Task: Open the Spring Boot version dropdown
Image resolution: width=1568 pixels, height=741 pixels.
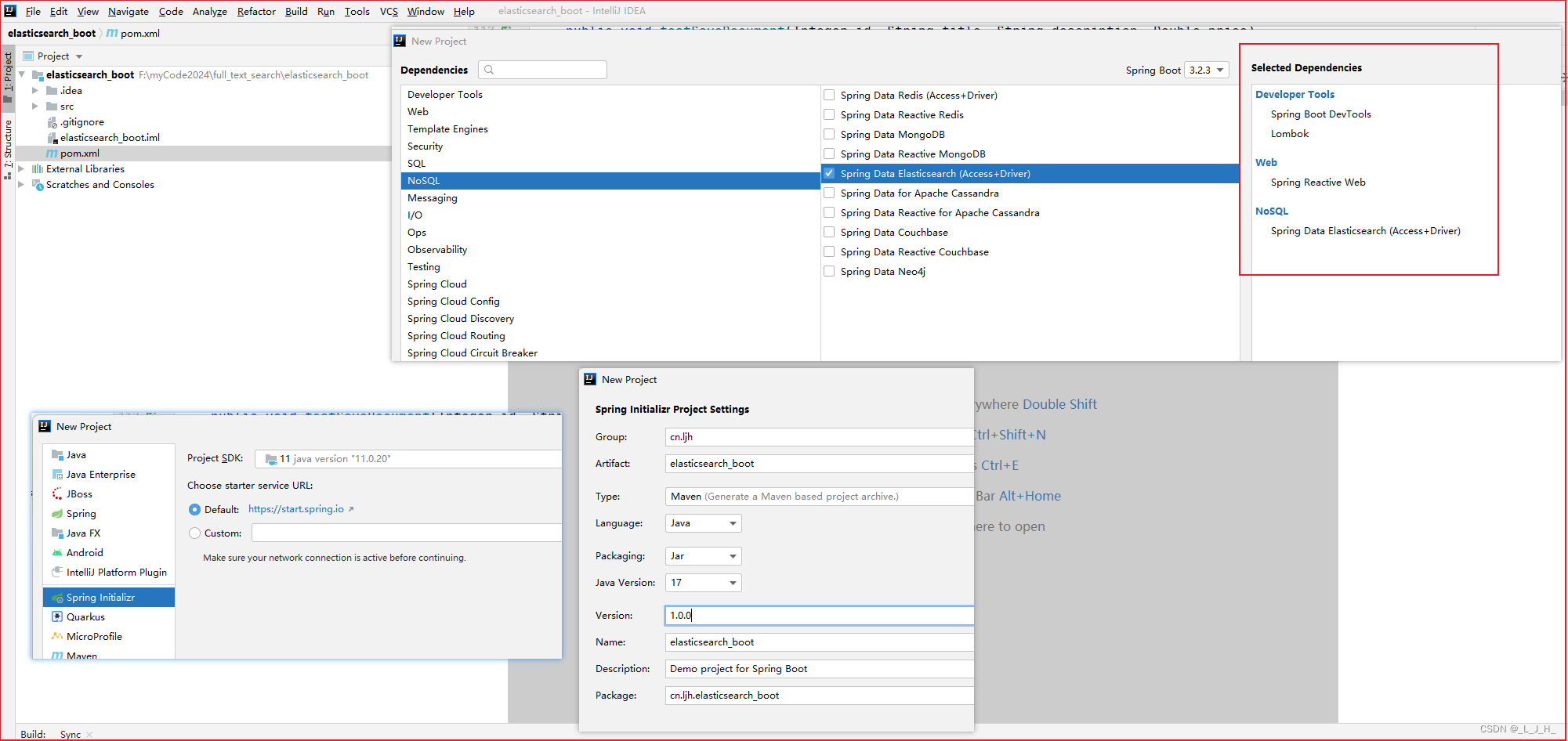Action: pyautogui.click(x=1207, y=70)
